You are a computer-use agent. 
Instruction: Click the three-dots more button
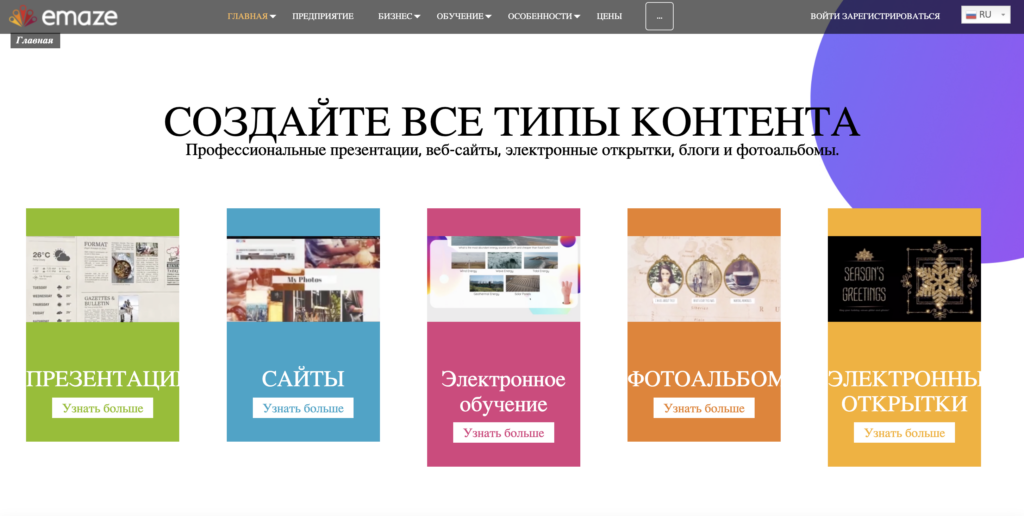659,16
